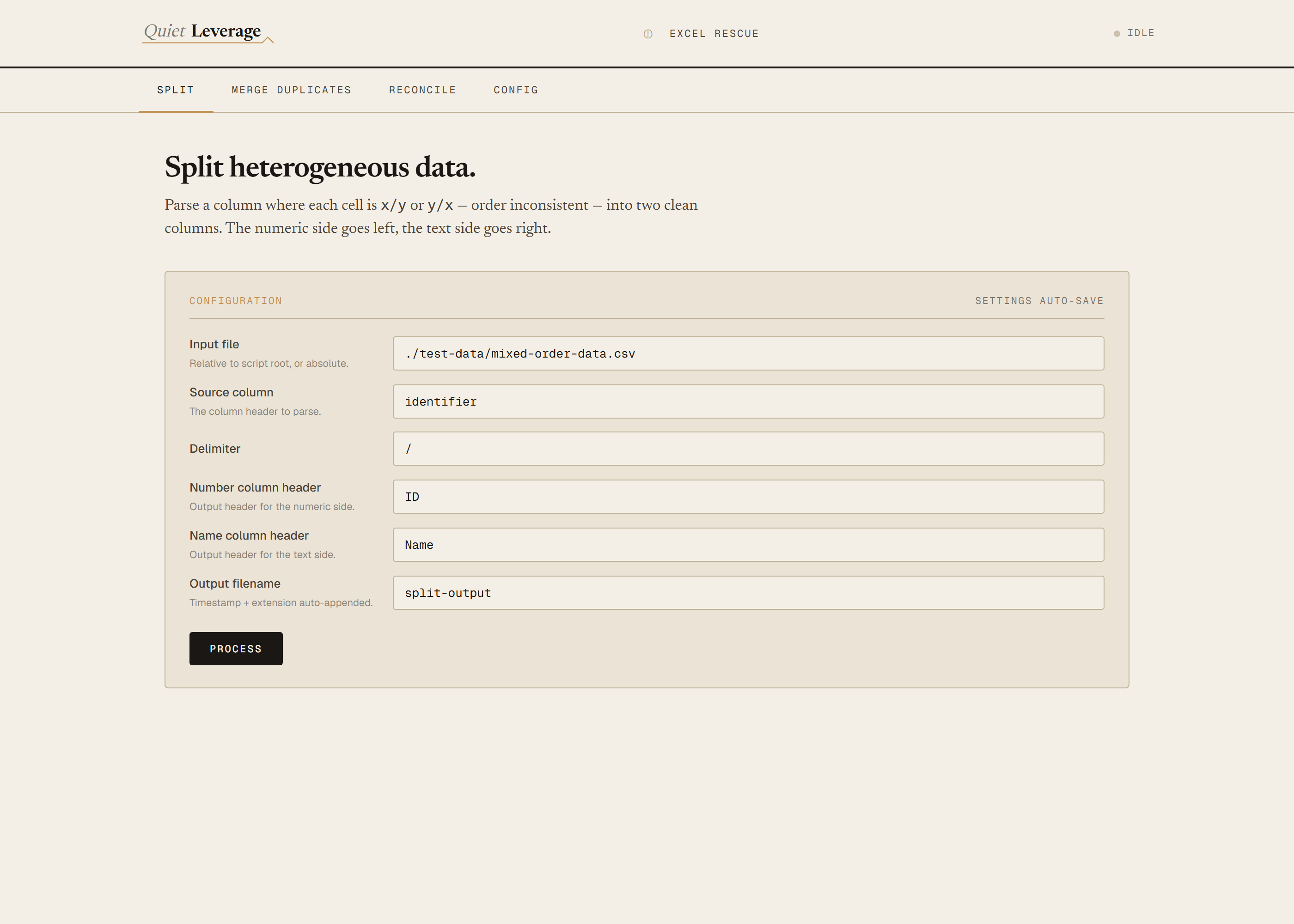Click the 'CONFIGURATION' section label
1294x924 pixels.
click(x=236, y=300)
